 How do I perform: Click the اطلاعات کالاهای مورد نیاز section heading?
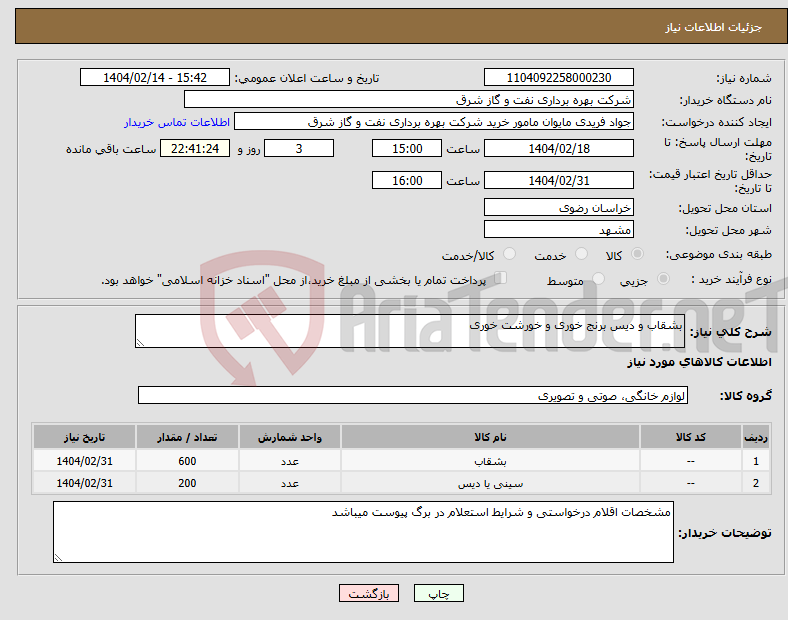click(x=699, y=362)
